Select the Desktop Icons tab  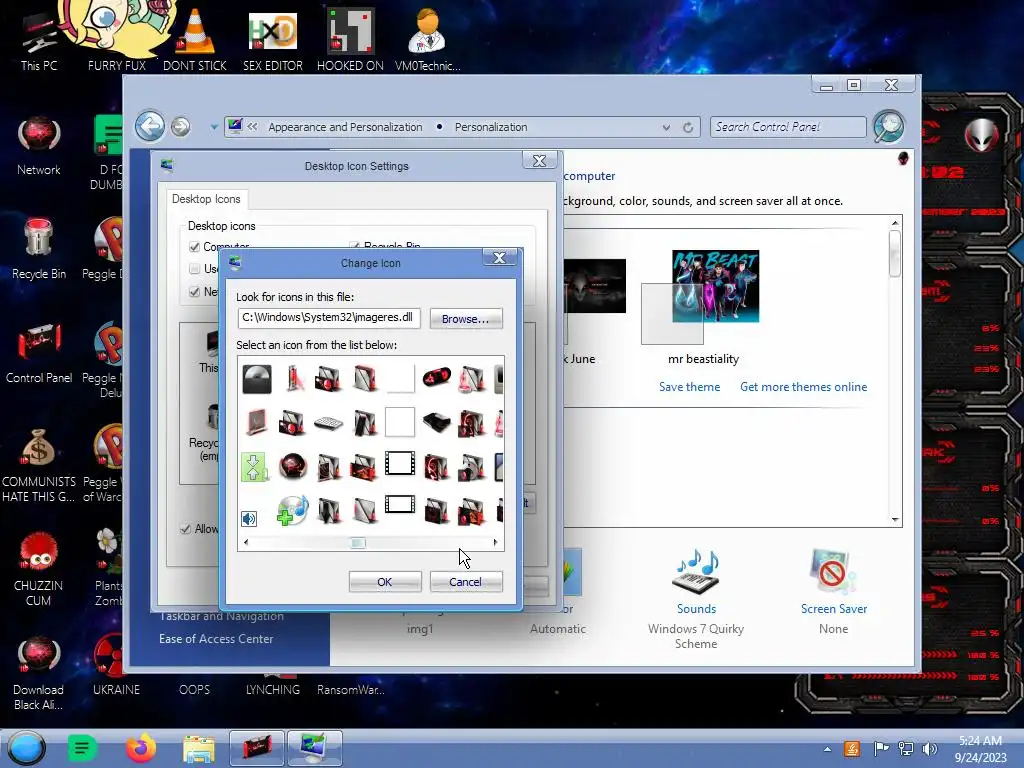pos(206,199)
